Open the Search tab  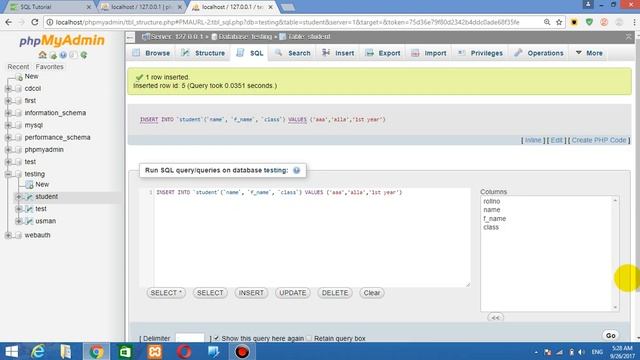293,53
